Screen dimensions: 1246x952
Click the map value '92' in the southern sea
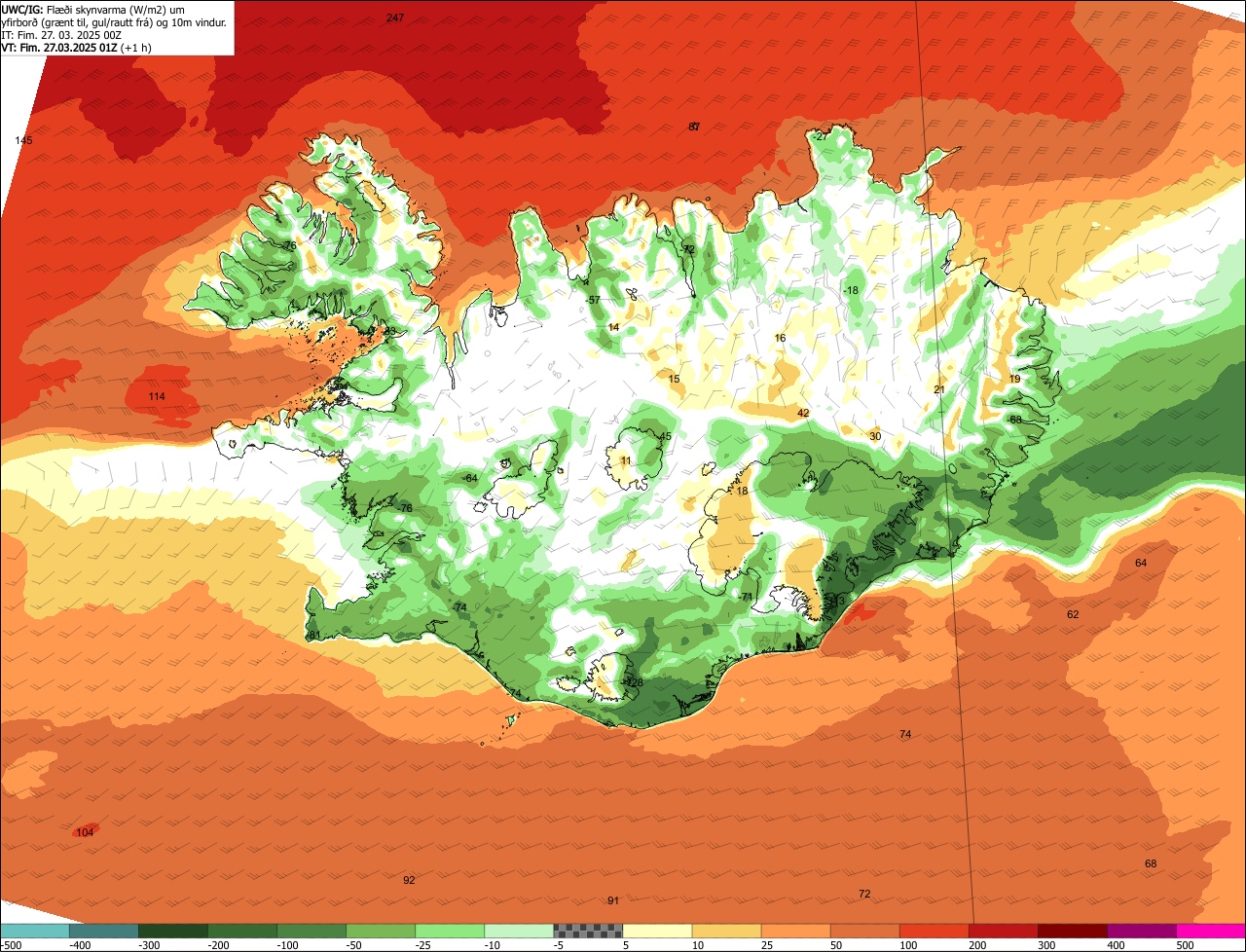(409, 880)
